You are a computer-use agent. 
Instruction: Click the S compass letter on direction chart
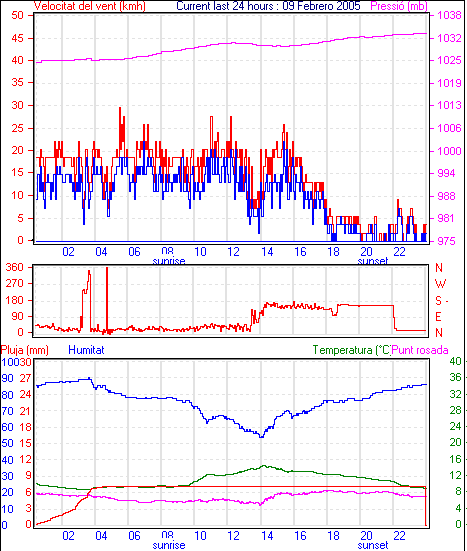438,301
